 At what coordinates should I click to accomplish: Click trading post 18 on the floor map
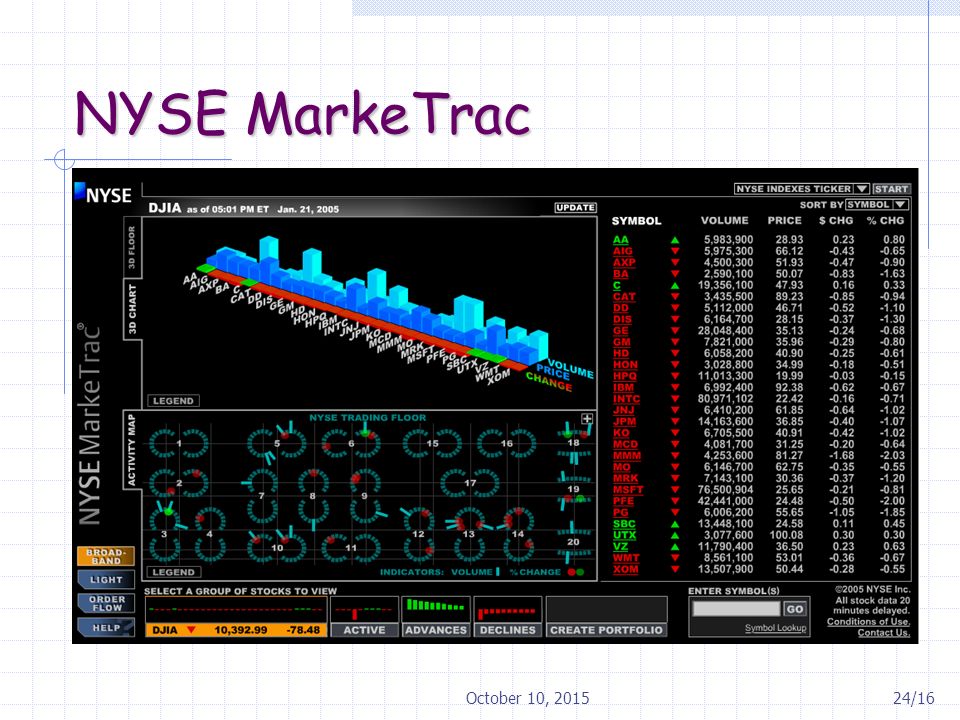[573, 443]
